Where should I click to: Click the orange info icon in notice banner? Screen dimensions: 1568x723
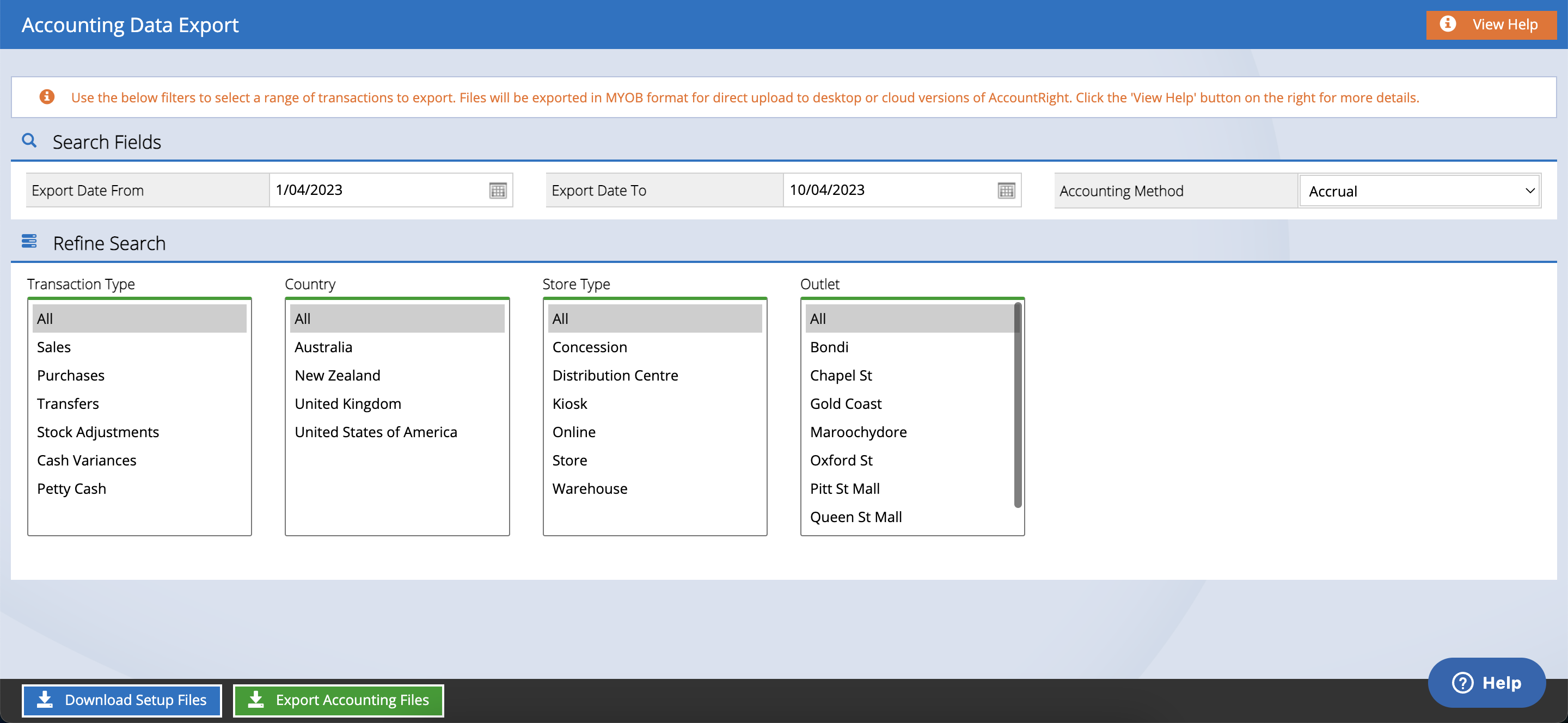(47, 97)
